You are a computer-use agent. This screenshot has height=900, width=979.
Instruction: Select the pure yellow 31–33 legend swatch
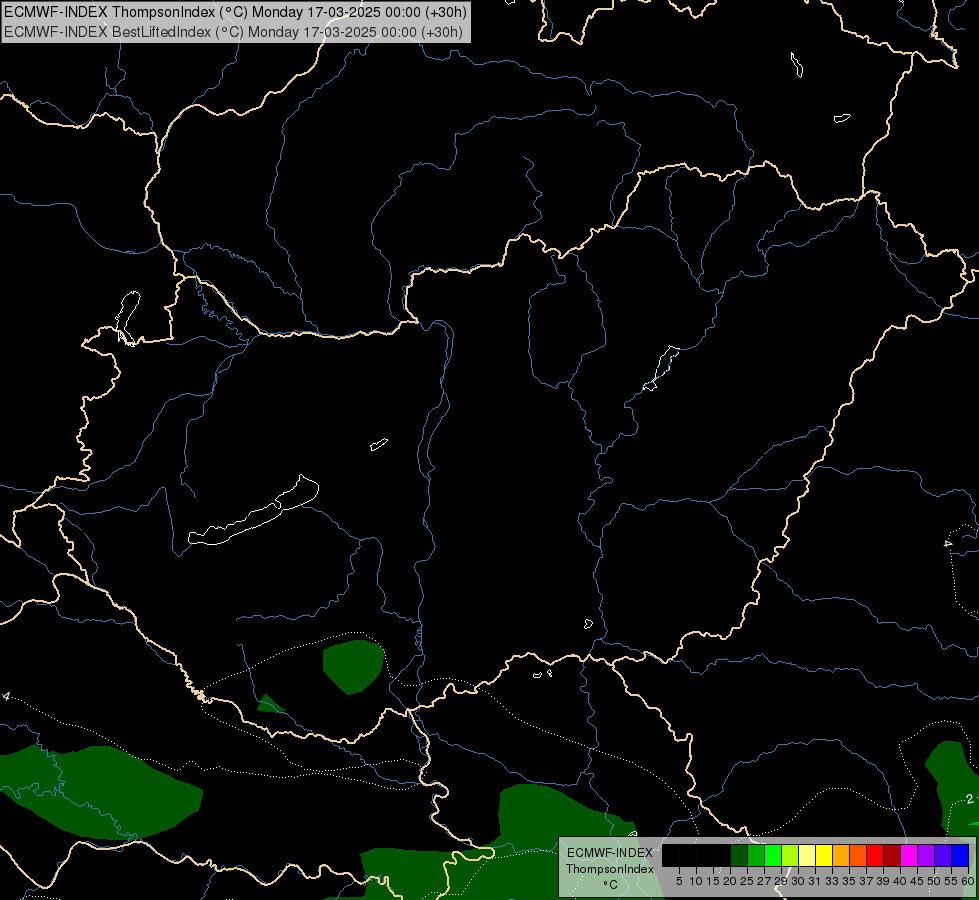[x=824, y=855]
